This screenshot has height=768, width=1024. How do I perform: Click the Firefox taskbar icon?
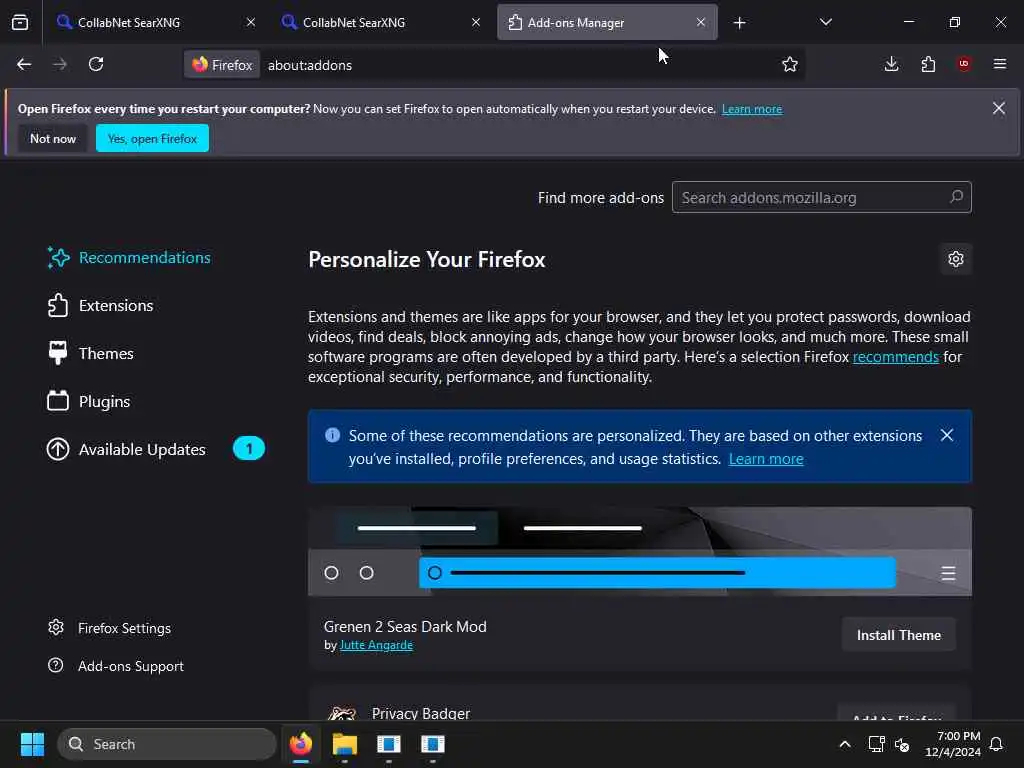[x=301, y=744]
